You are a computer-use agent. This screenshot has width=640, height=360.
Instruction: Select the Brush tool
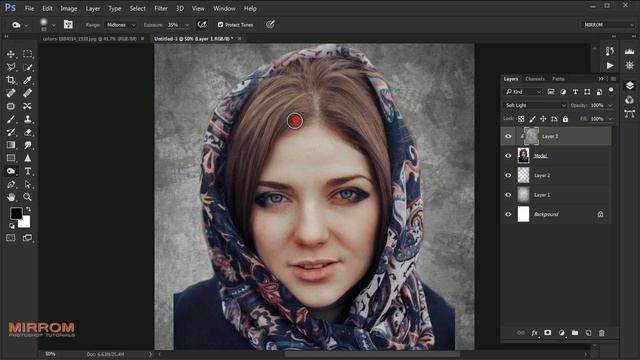(x=11, y=119)
